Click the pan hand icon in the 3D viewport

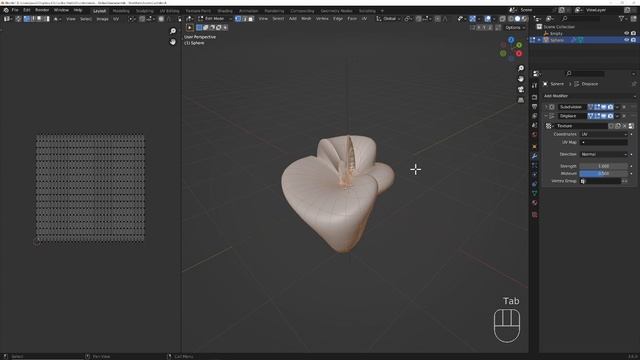pyautogui.click(x=521, y=79)
